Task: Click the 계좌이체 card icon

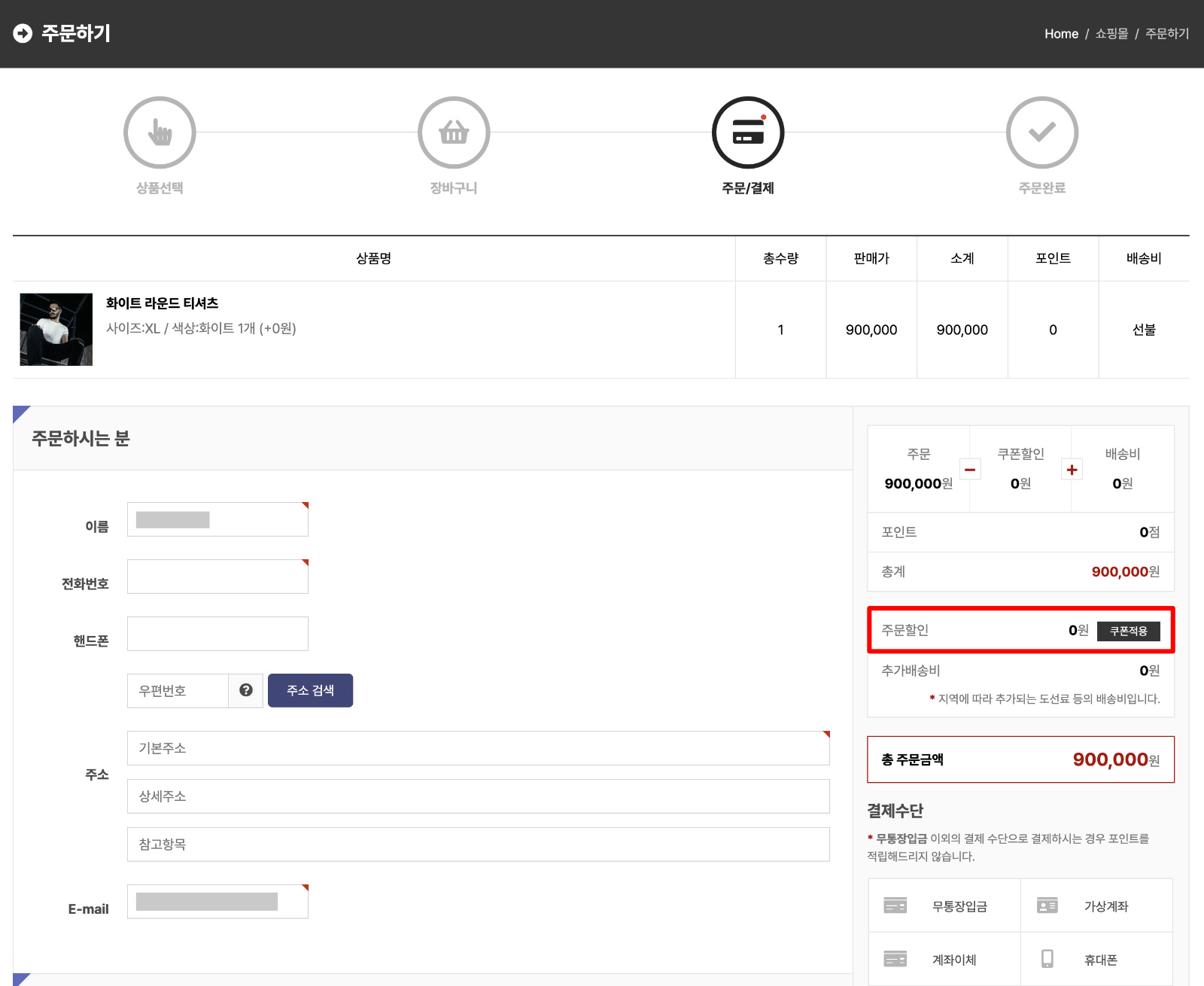Action: point(895,959)
